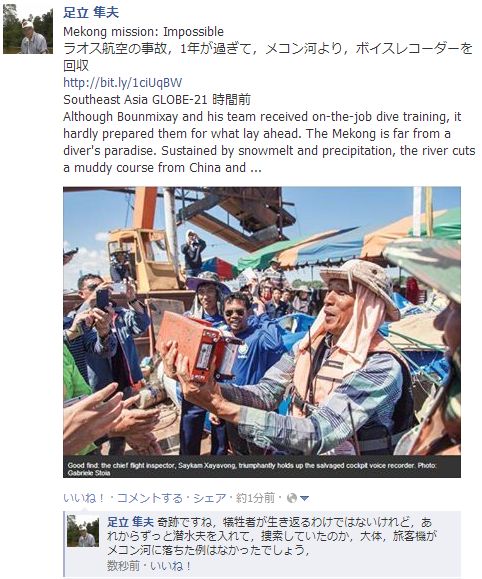Viewport: 482px width, 579px height.
Task: Click the 'Mekong mission: Impossible' title
Action: pos(143,32)
